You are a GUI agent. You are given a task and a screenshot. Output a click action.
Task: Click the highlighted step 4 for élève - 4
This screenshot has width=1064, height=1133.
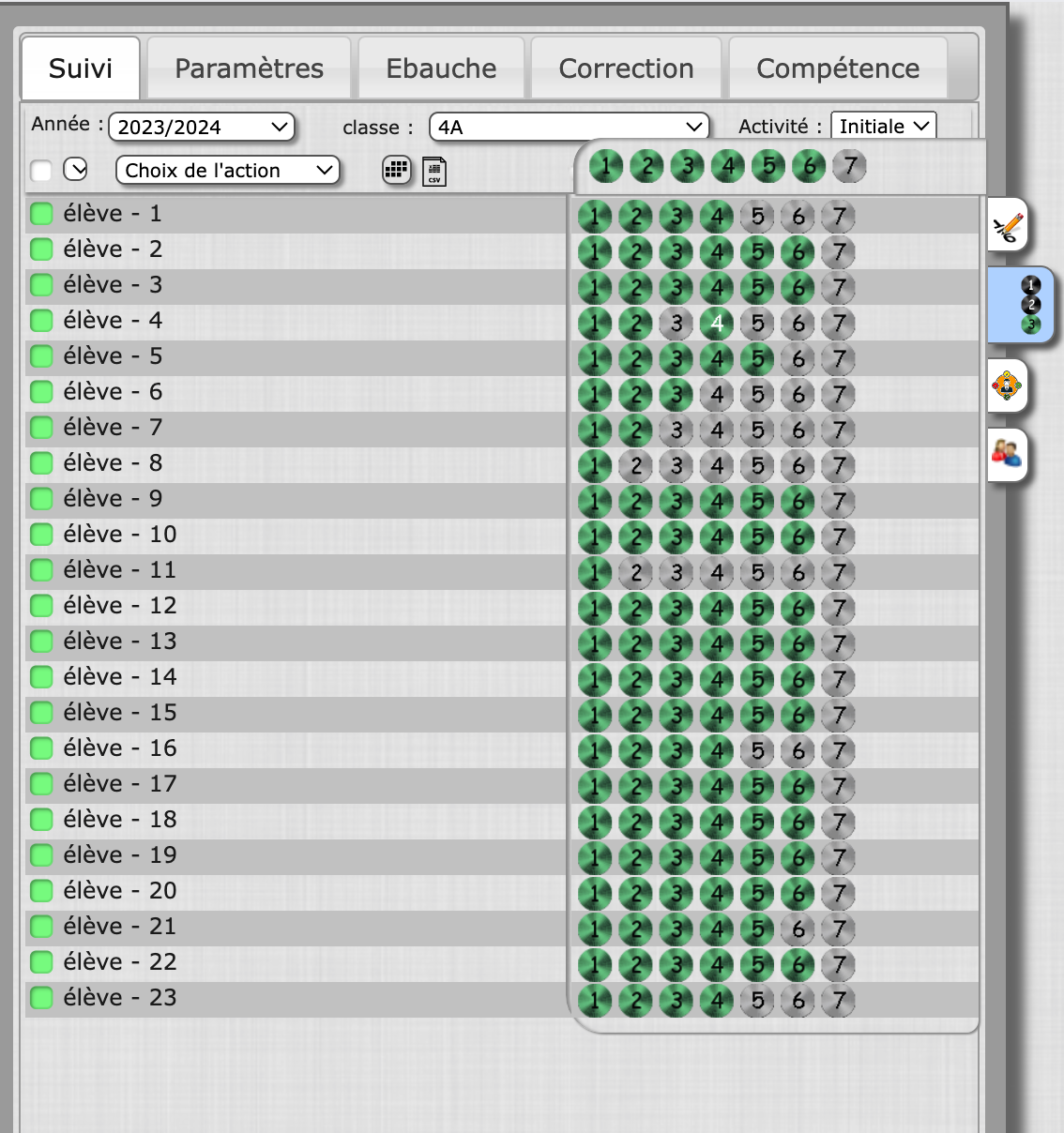click(x=717, y=324)
